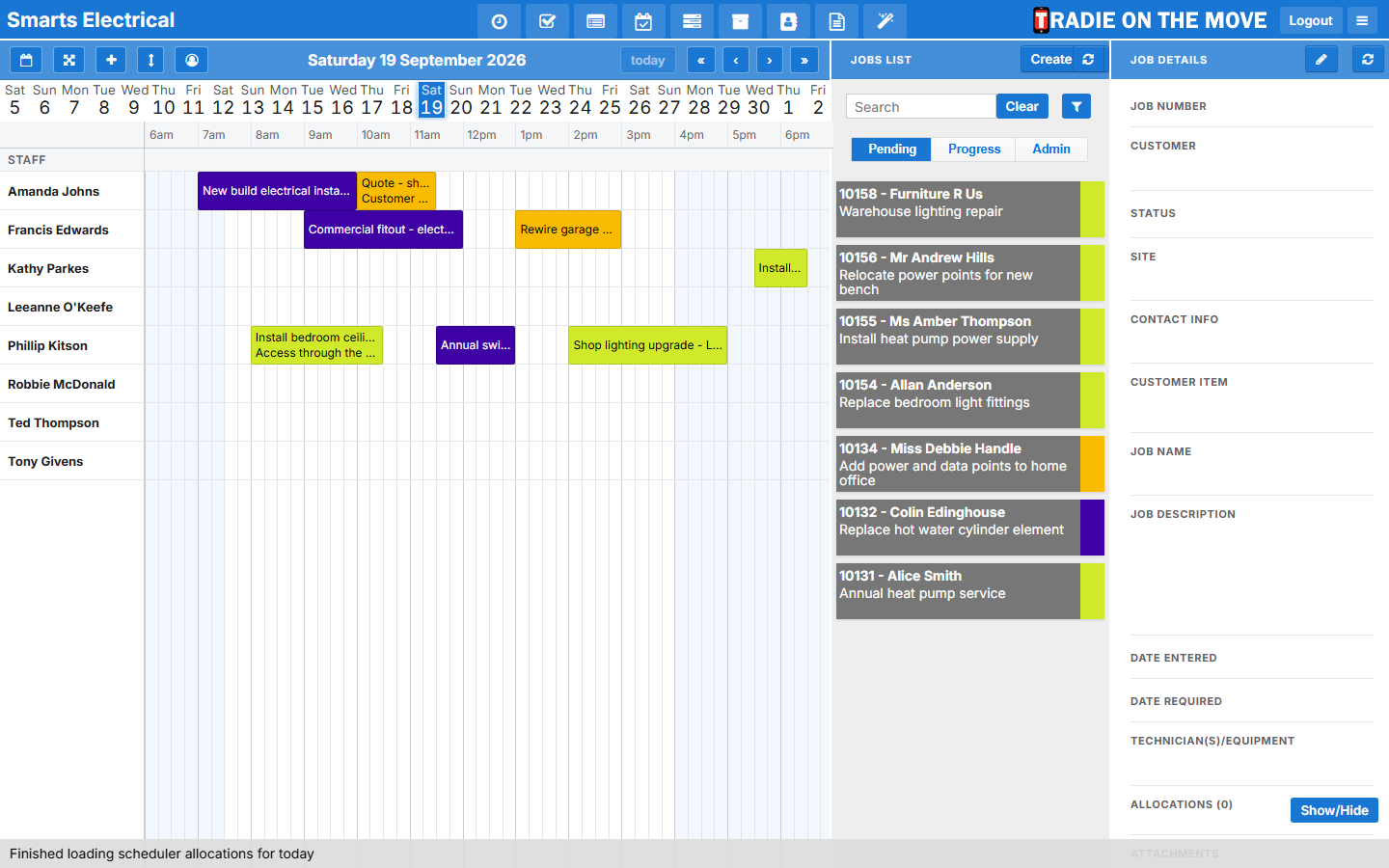Open the clock timesheet icon in top toolbar
This screenshot has height=868, width=1389.
[499, 21]
